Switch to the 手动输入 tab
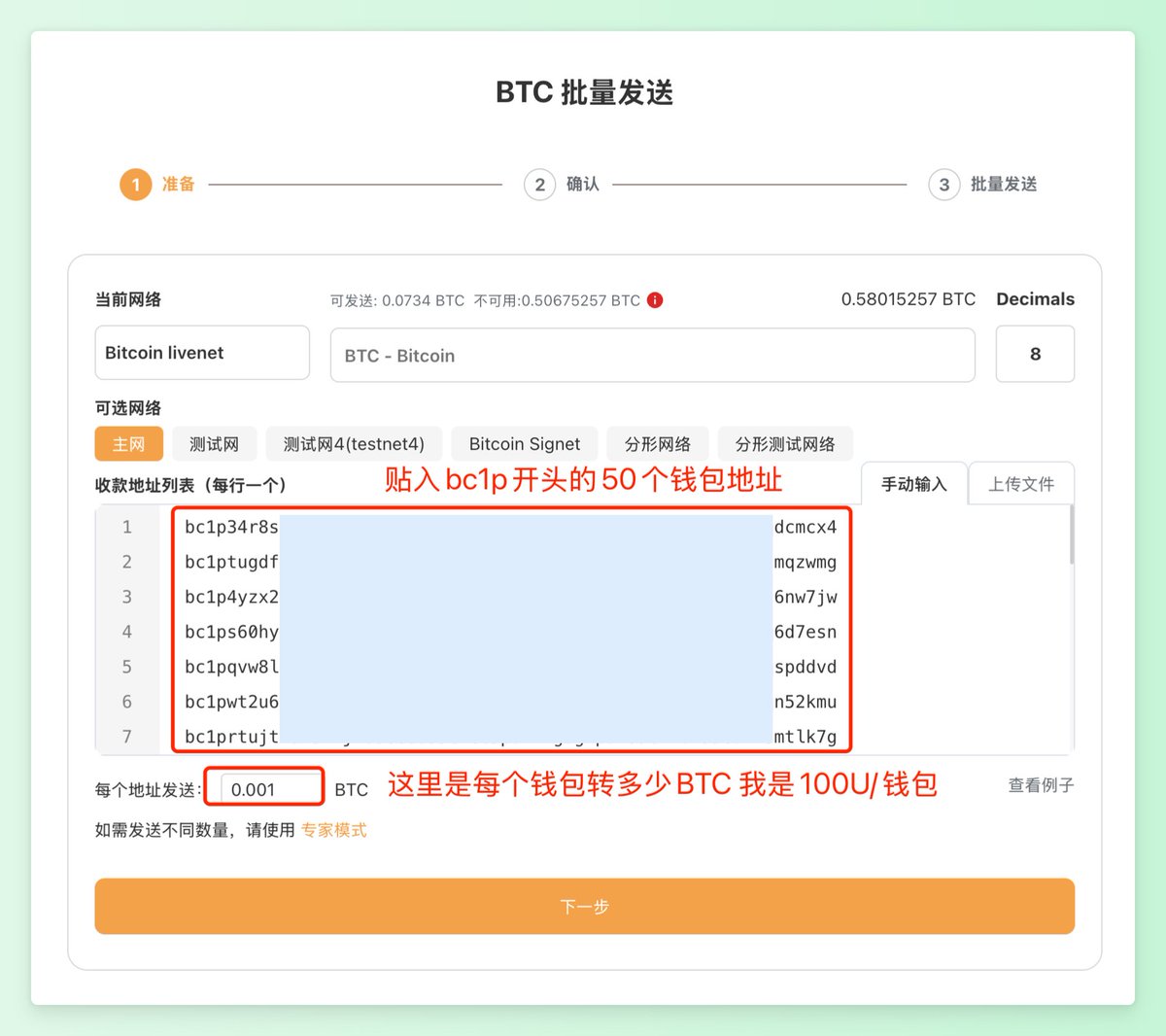This screenshot has width=1166, height=1036. pyautogui.click(x=913, y=484)
